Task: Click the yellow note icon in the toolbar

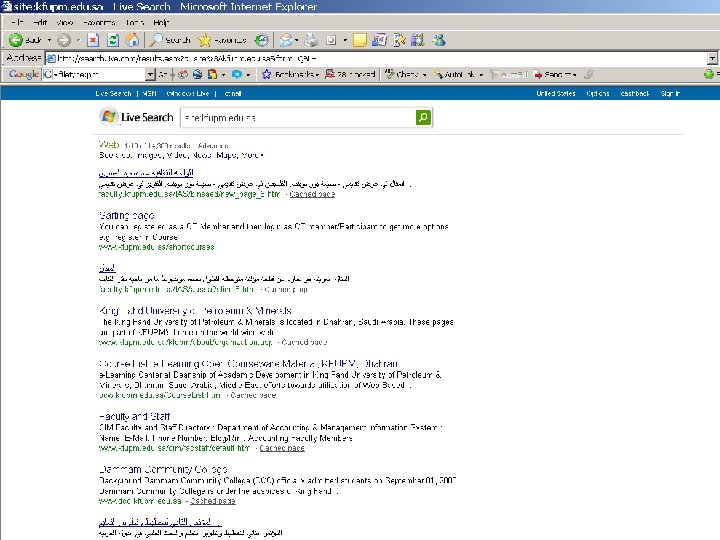Action: click(x=360, y=40)
